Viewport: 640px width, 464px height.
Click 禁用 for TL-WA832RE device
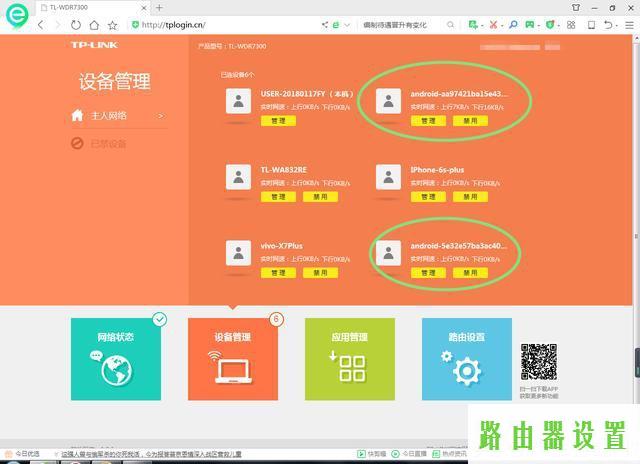point(320,197)
